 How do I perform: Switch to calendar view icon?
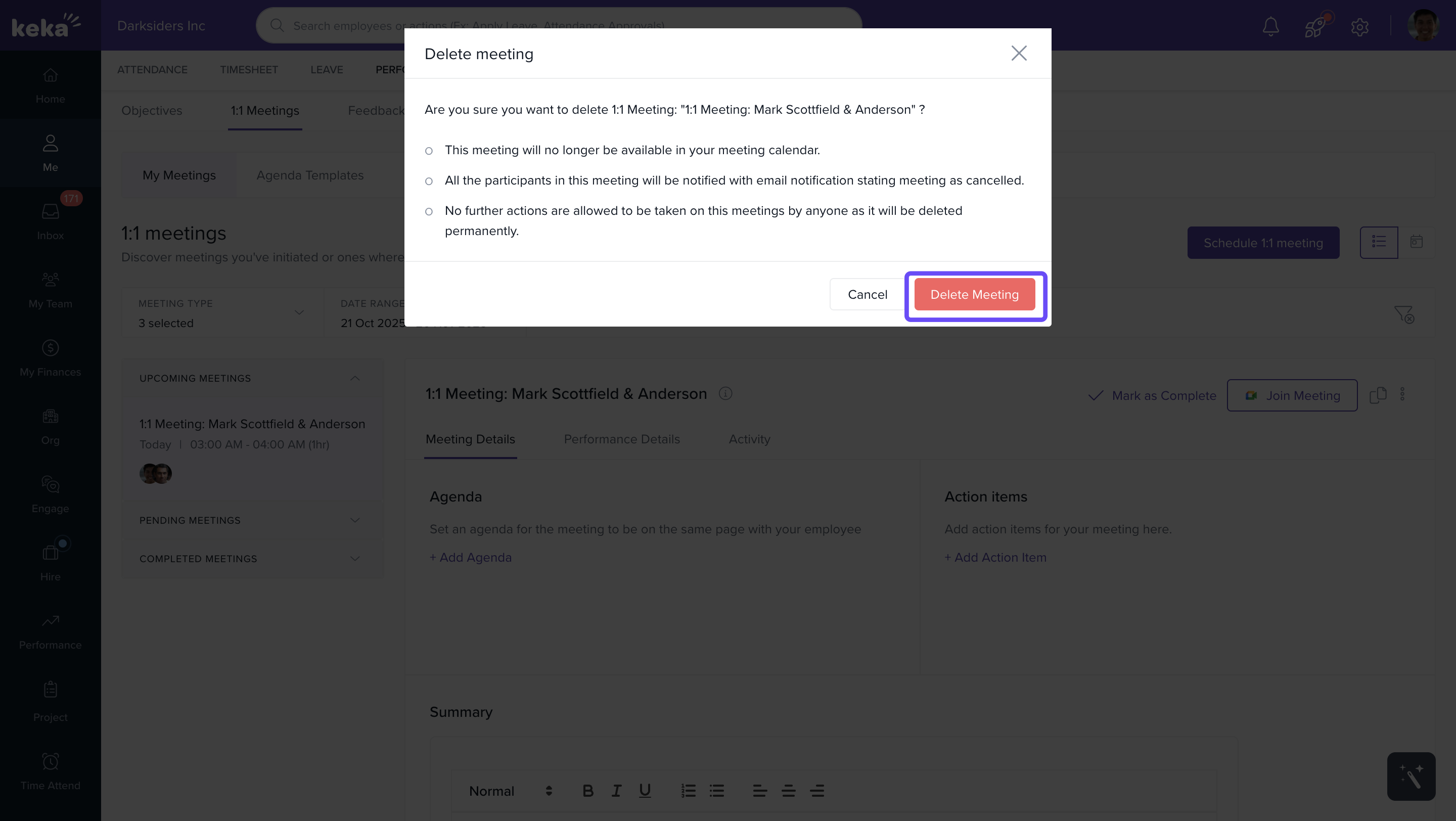point(1416,242)
